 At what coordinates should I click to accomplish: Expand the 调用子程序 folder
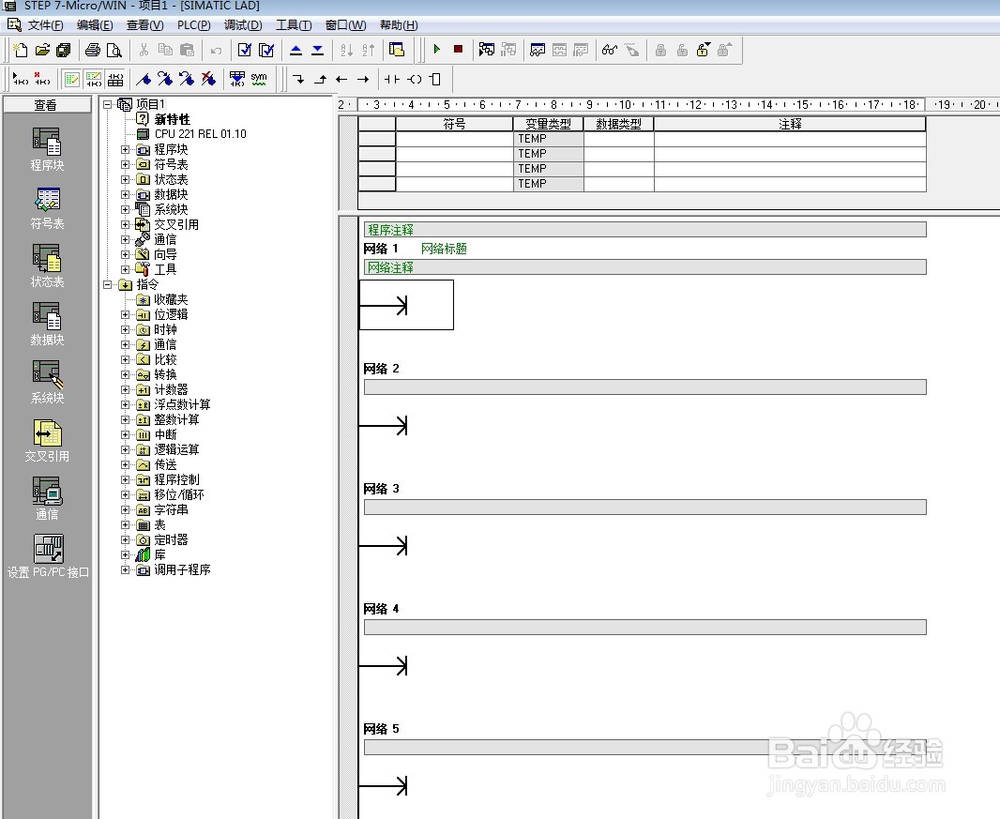[126, 570]
